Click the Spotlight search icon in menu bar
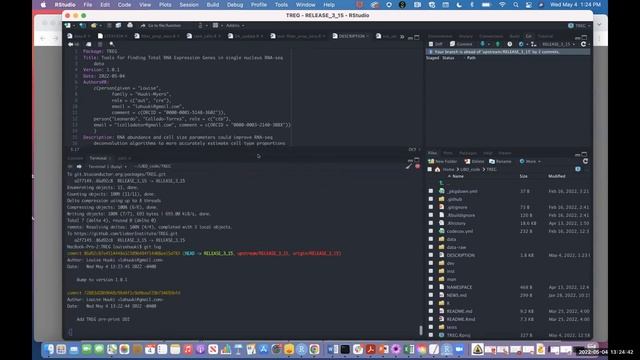The width and height of the screenshot is (640, 360). click(x=516, y=5)
